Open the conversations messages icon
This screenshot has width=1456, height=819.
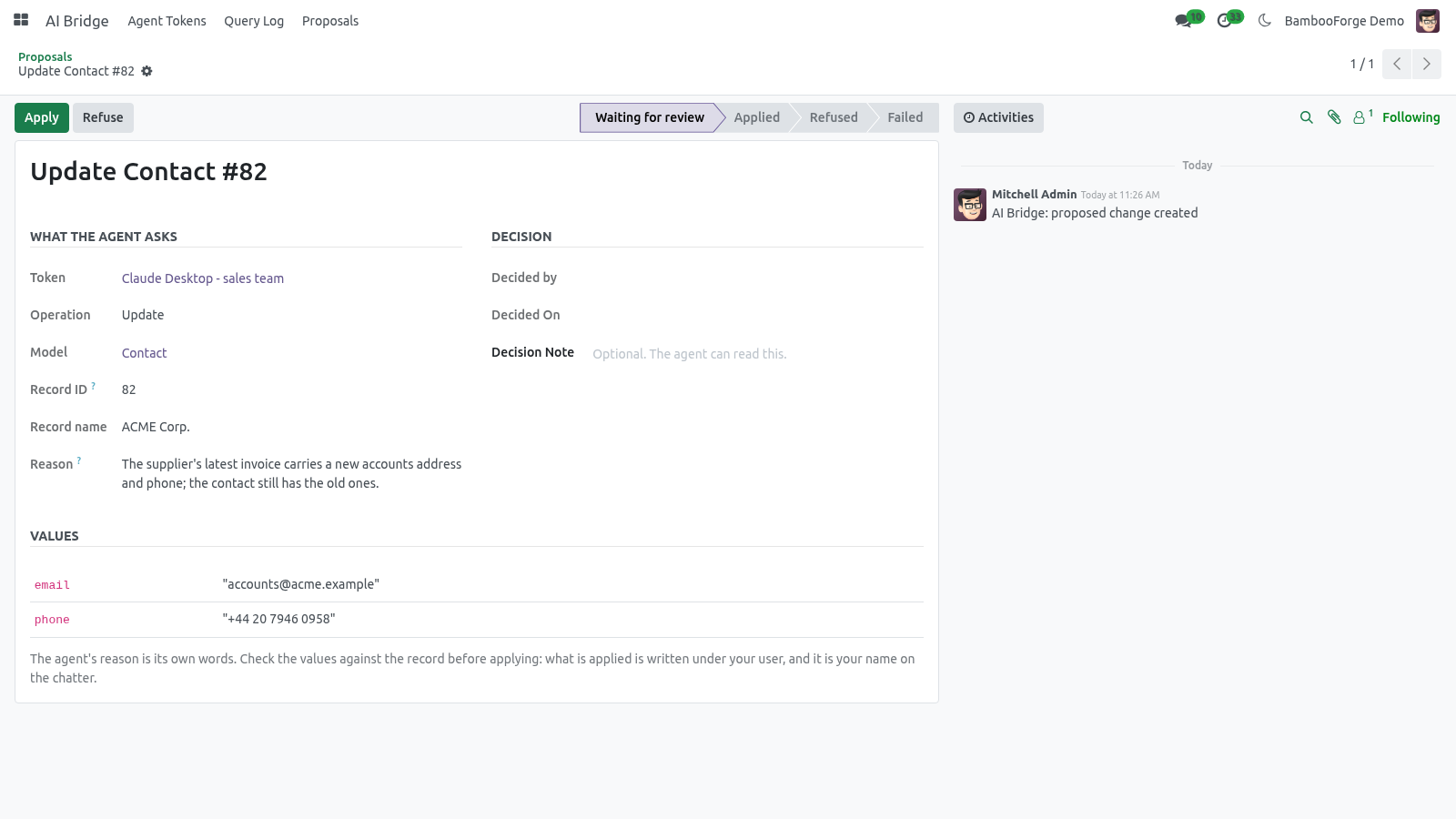(1183, 20)
